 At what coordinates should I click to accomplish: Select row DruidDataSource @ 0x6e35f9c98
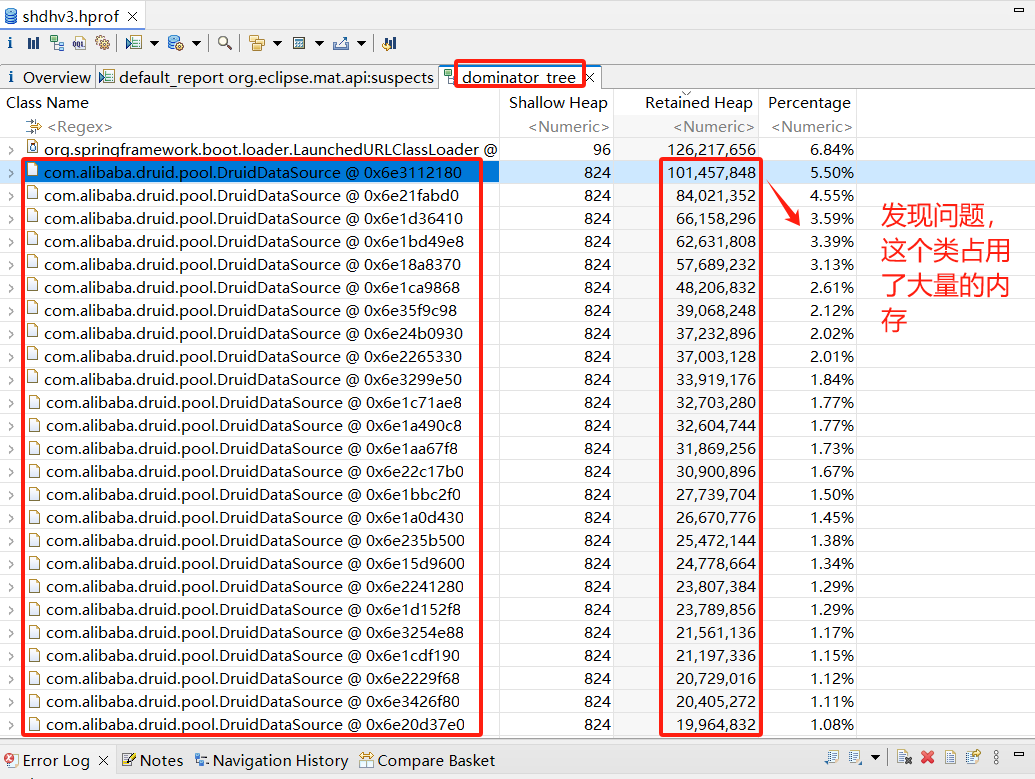tap(428, 311)
